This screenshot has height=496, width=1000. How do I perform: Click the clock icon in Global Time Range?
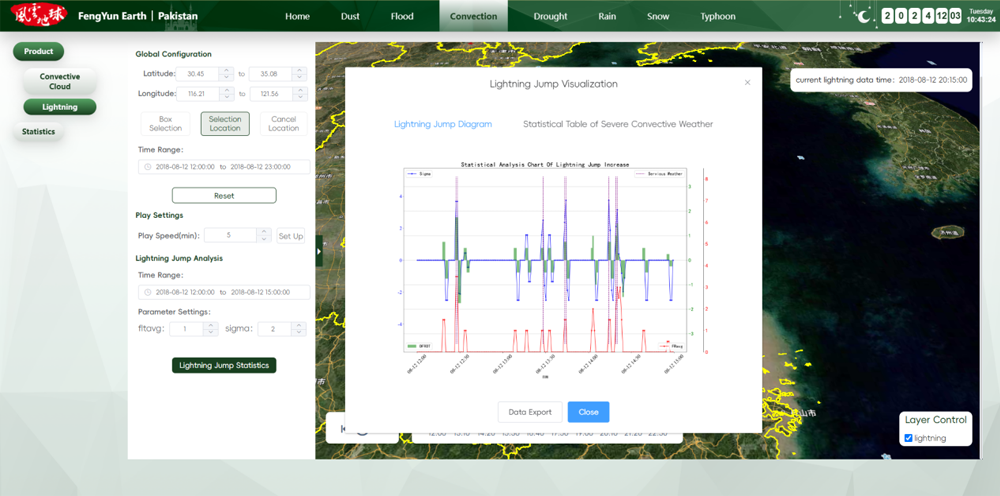click(148, 167)
